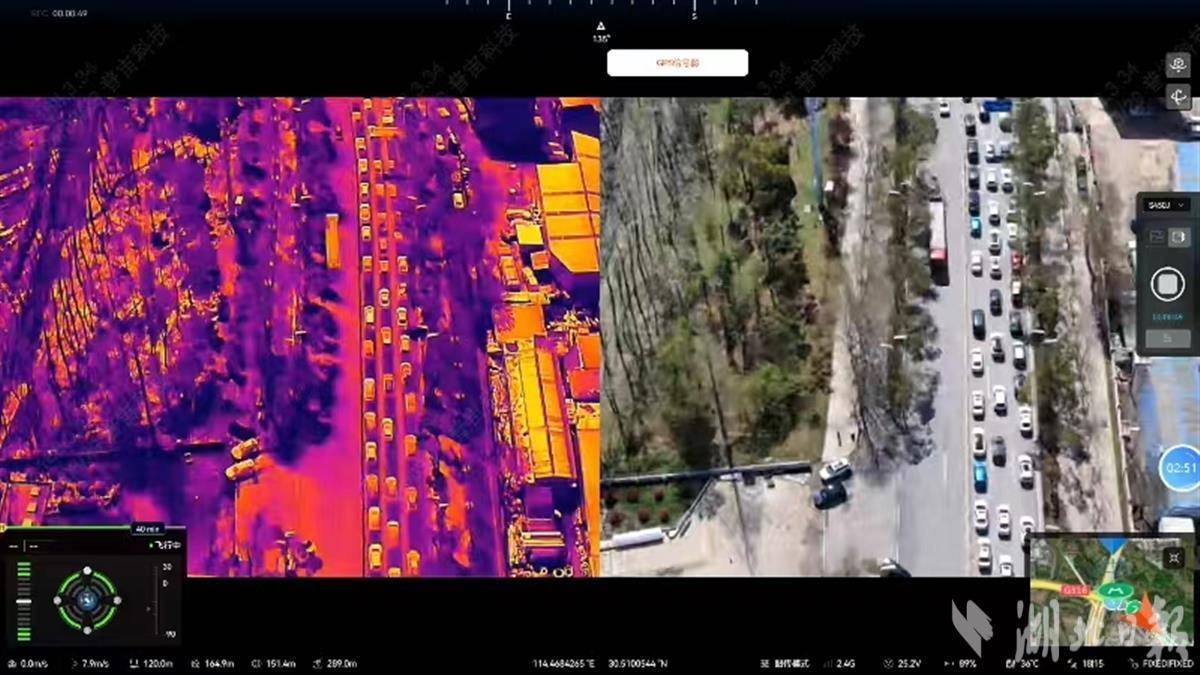Viewport: 1200px width, 675px height.
Task: Switch to video recording mode icon
Action: (x=1179, y=237)
